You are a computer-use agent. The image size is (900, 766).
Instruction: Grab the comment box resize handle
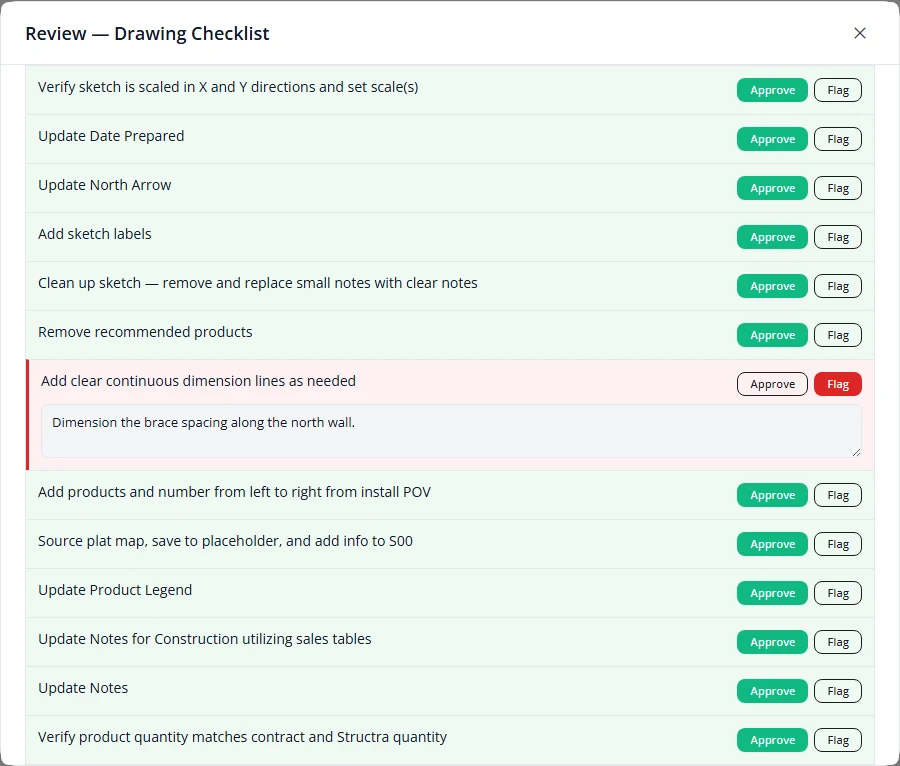point(856,452)
